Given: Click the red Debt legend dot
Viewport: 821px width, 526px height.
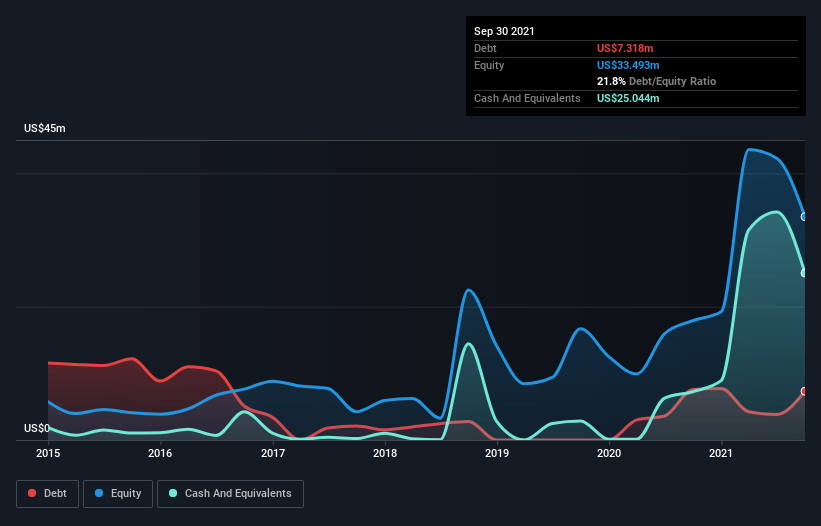Looking at the screenshot, I should tap(32, 493).
